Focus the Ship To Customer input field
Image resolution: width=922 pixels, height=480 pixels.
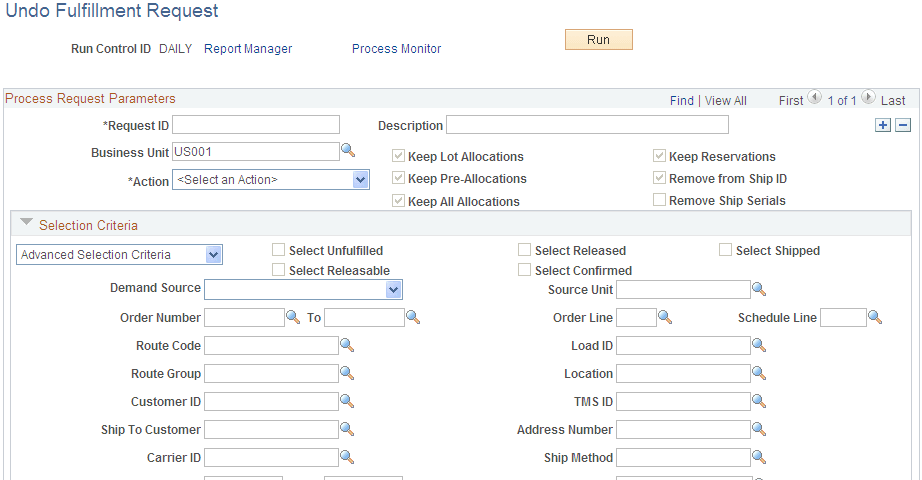pos(272,429)
